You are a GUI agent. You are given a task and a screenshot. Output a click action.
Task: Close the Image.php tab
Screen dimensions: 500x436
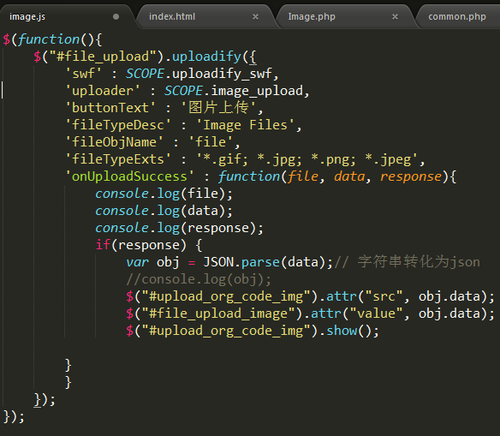tap(395, 17)
